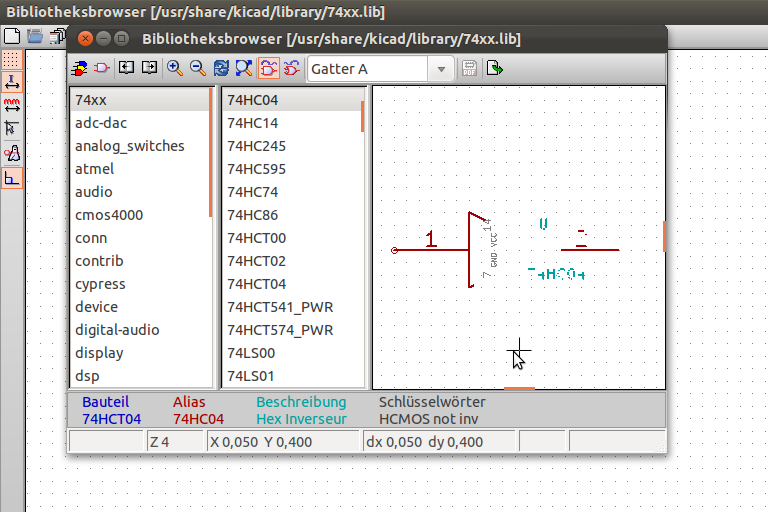This screenshot has height=512, width=768.
Task: Click the zoom fit icon
Action: click(x=244, y=69)
